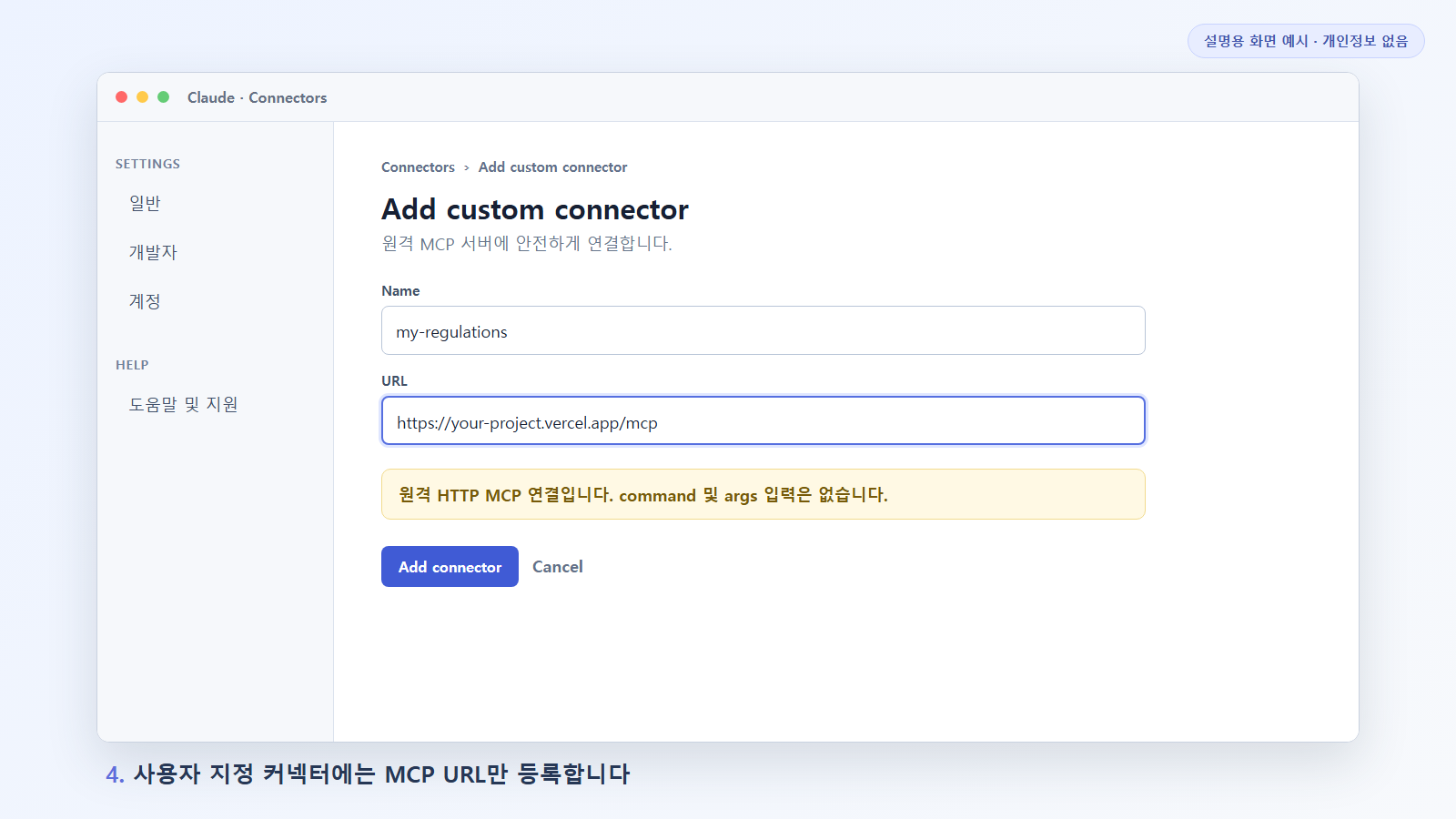Screen dimensions: 1456x819
Task: Click the yellow minimize window button
Action: tap(142, 96)
